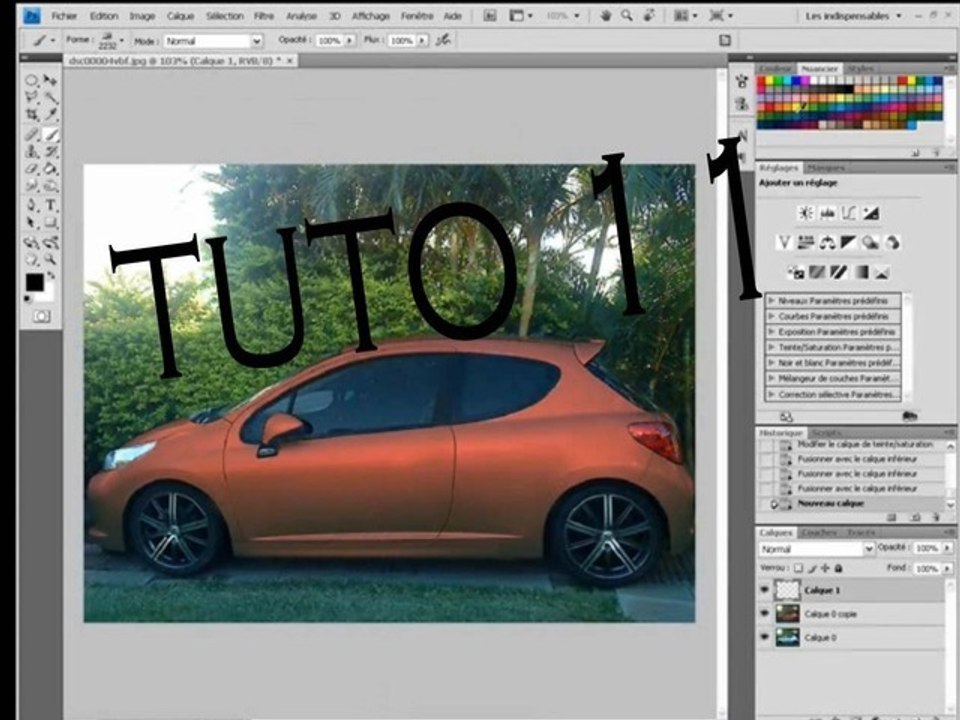
Task: Click the white background color swatch
Action: tap(48, 293)
